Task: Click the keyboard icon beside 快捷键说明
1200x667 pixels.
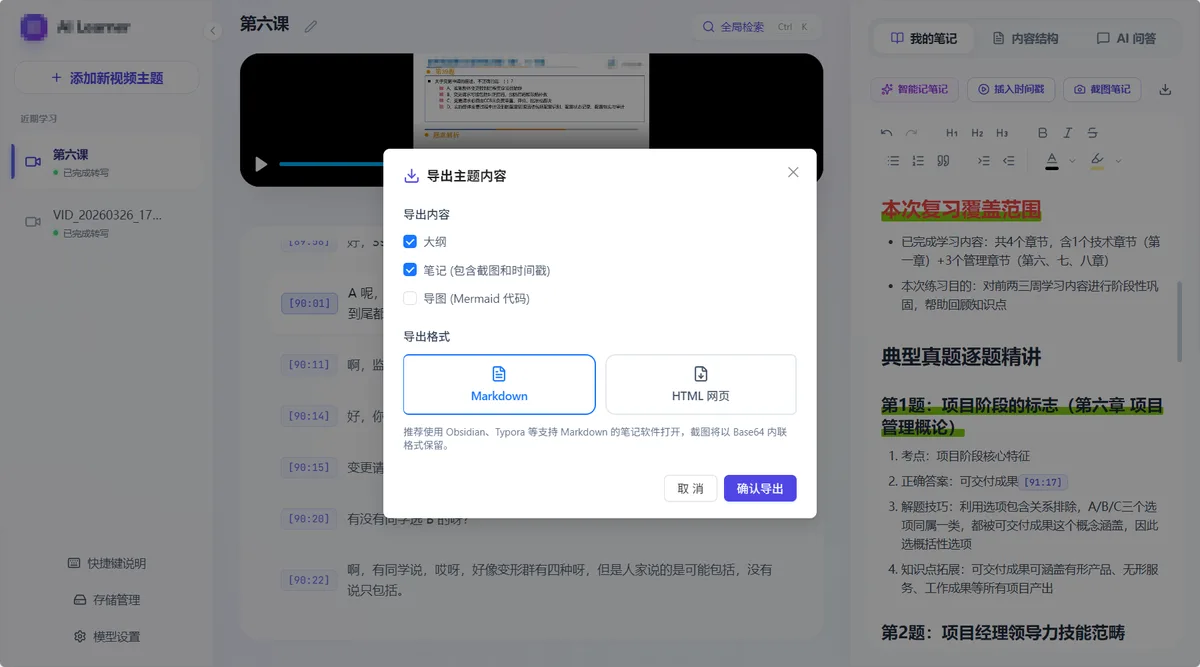Action: [74, 563]
